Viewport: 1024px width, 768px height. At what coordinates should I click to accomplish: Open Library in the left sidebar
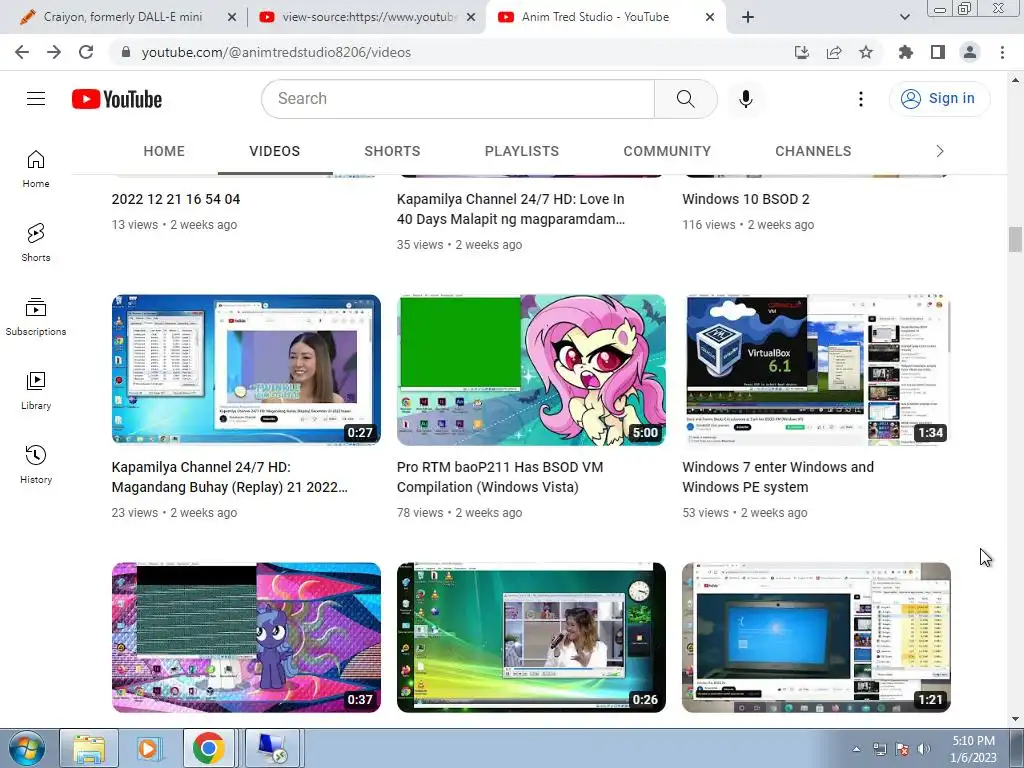click(x=36, y=391)
